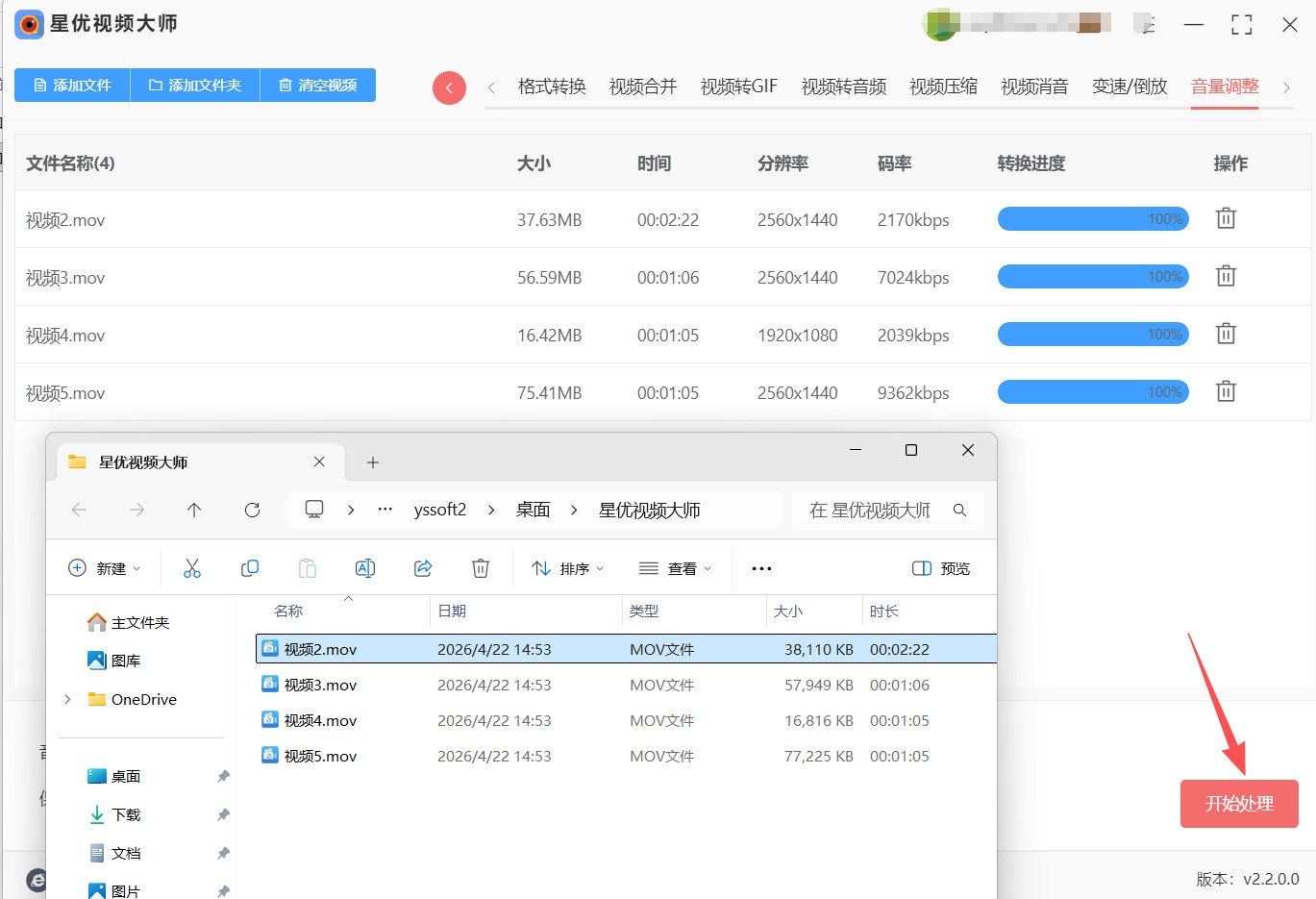This screenshot has width=1316, height=899.
Task: Click the Copy icon in Explorer toolbar
Action: tap(250, 568)
